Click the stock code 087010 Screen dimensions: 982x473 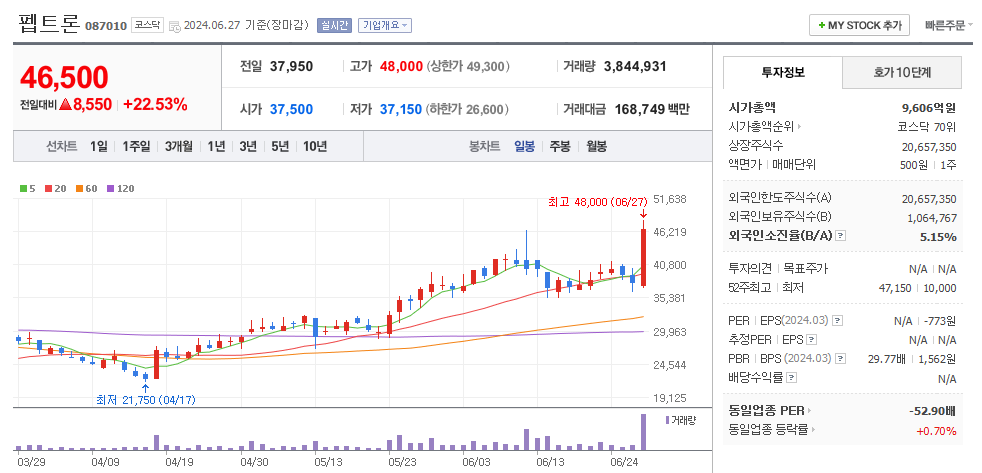pos(105,26)
